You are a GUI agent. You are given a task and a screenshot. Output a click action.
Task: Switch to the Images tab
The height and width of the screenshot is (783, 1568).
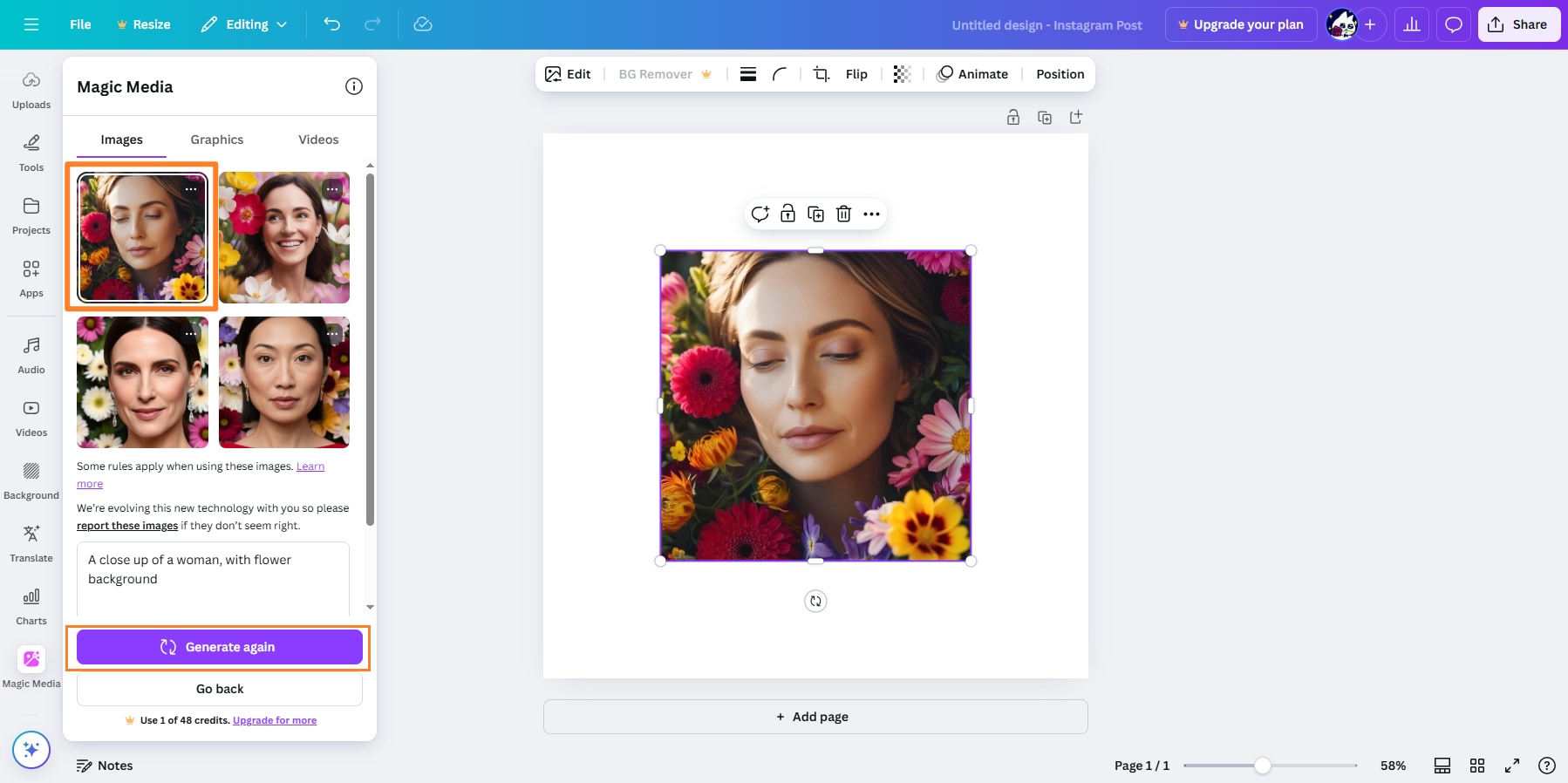121,140
